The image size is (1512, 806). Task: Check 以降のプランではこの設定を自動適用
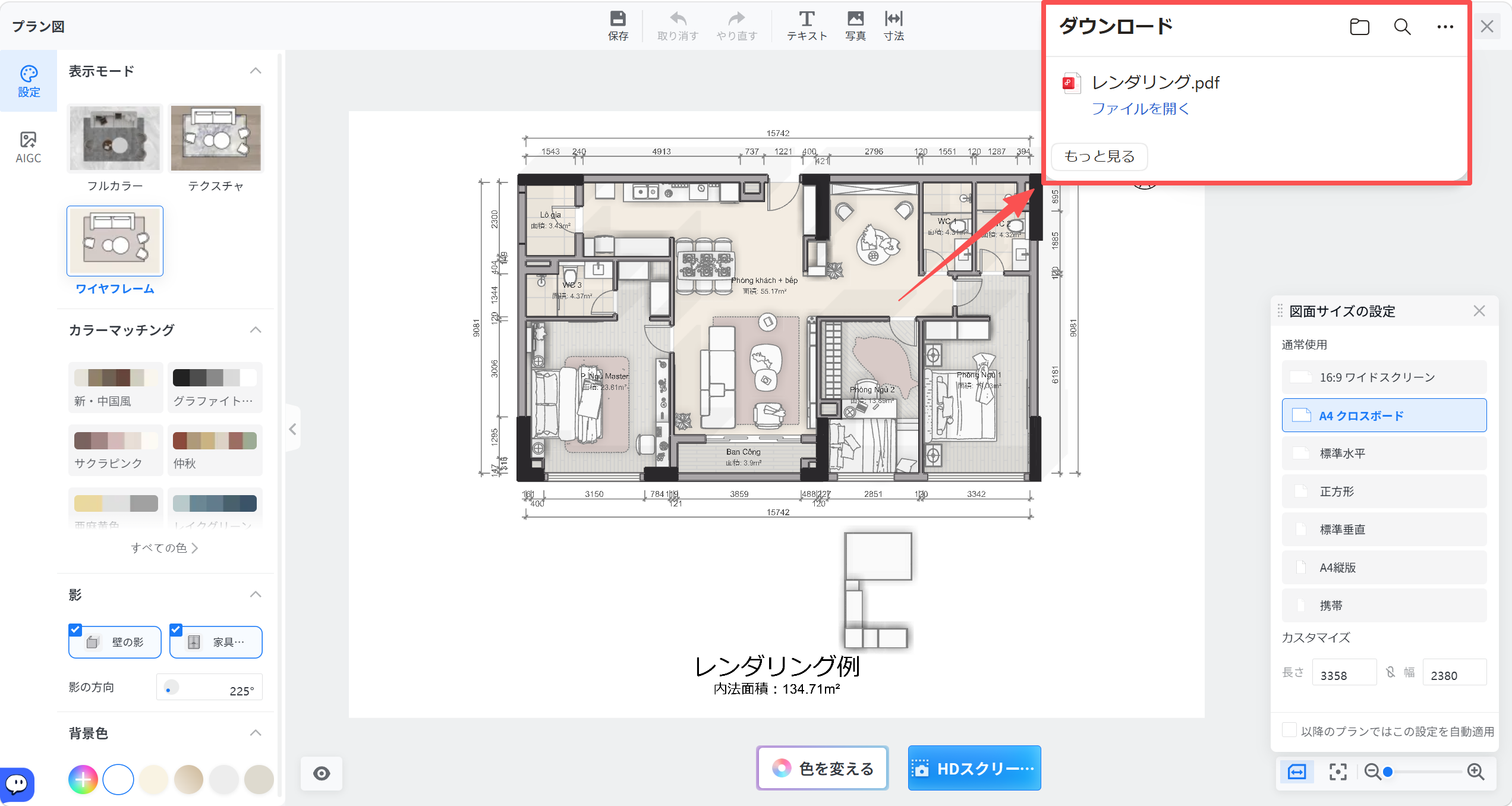(1289, 730)
